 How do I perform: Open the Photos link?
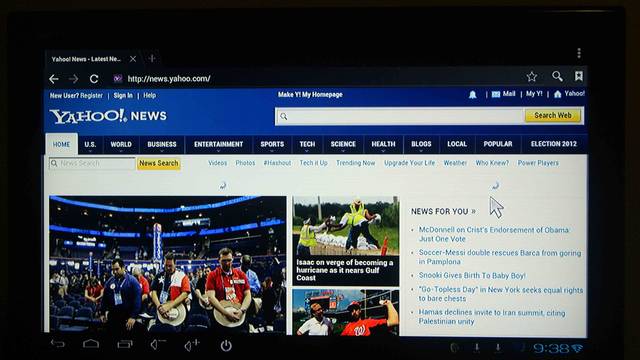(x=245, y=163)
